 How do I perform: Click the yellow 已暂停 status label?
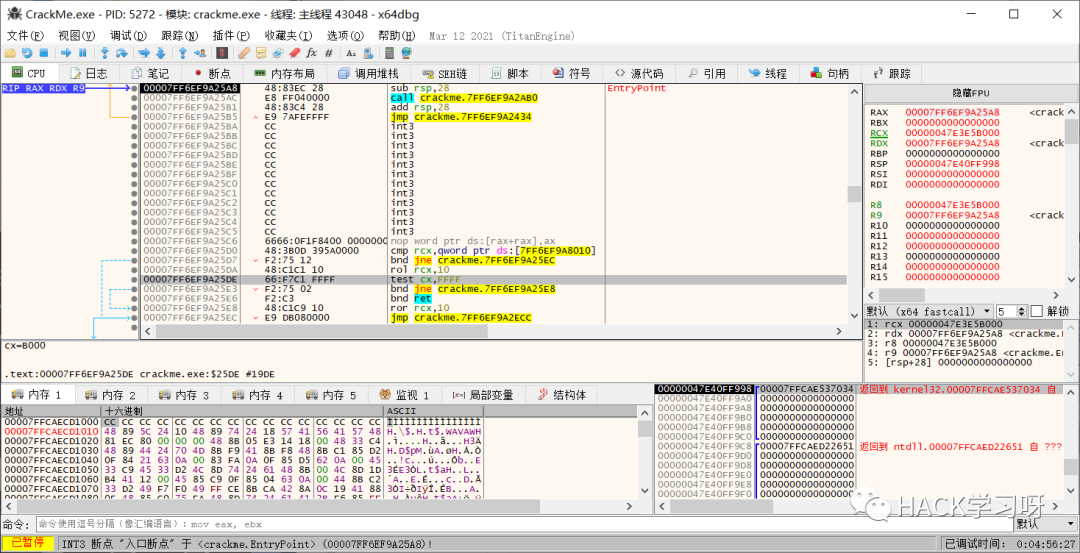tap(28, 543)
